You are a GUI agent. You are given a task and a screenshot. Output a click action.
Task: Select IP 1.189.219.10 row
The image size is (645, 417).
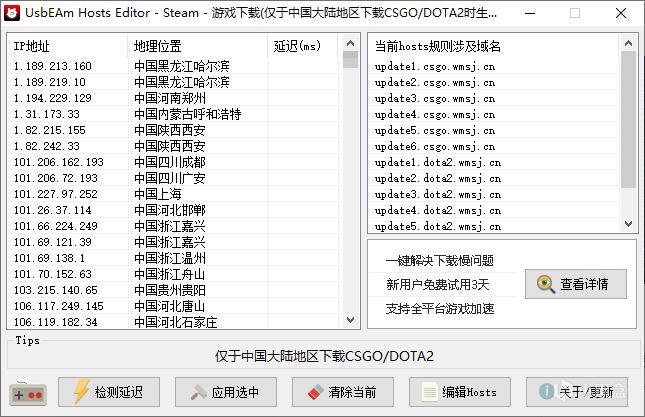click(175, 82)
